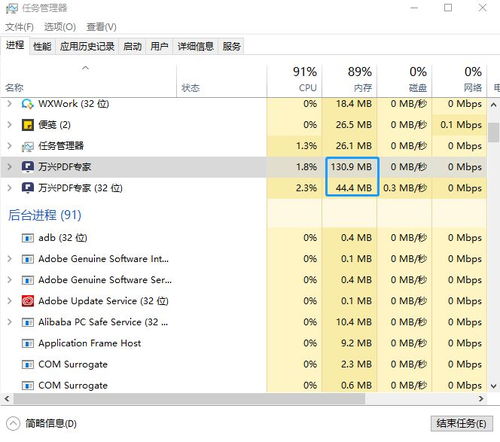Sort processes by the CPU column header

tap(294, 79)
